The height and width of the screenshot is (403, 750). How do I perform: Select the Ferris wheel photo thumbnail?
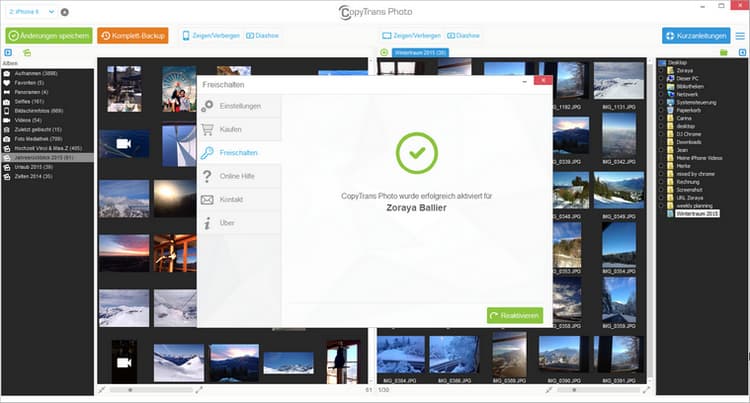(x=179, y=89)
